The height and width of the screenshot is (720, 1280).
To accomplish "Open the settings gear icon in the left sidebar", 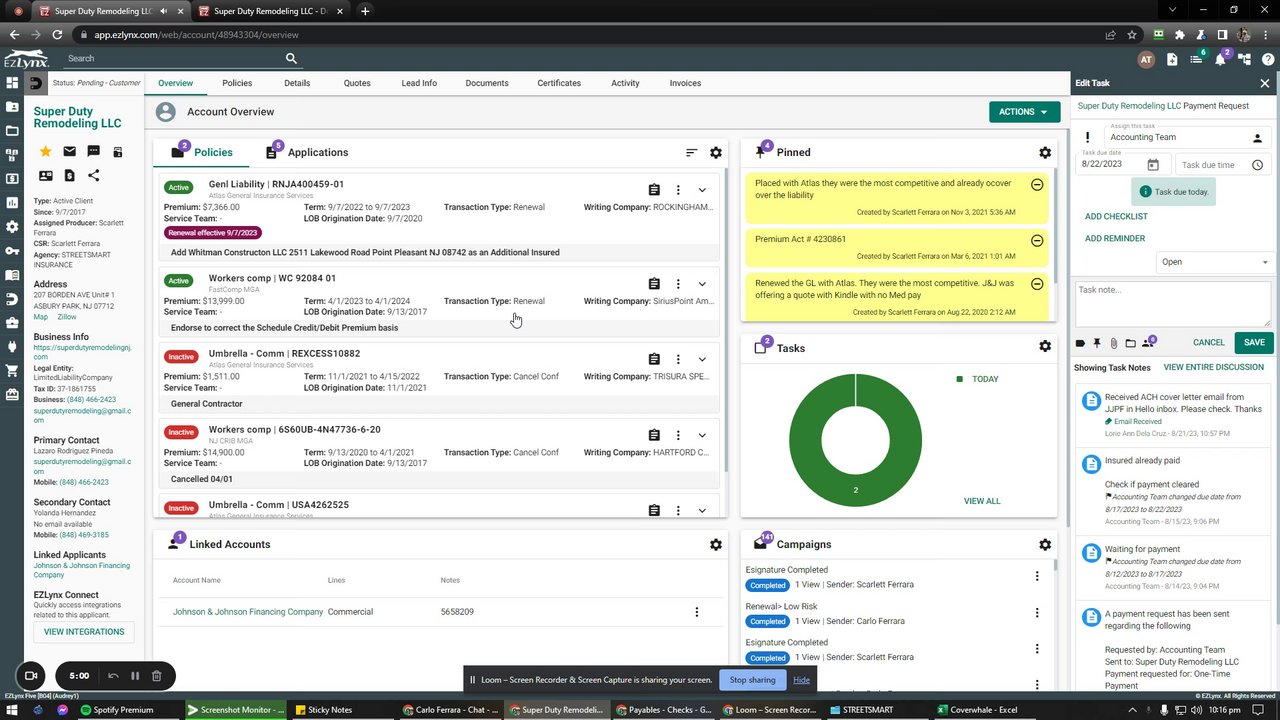I will point(12,227).
